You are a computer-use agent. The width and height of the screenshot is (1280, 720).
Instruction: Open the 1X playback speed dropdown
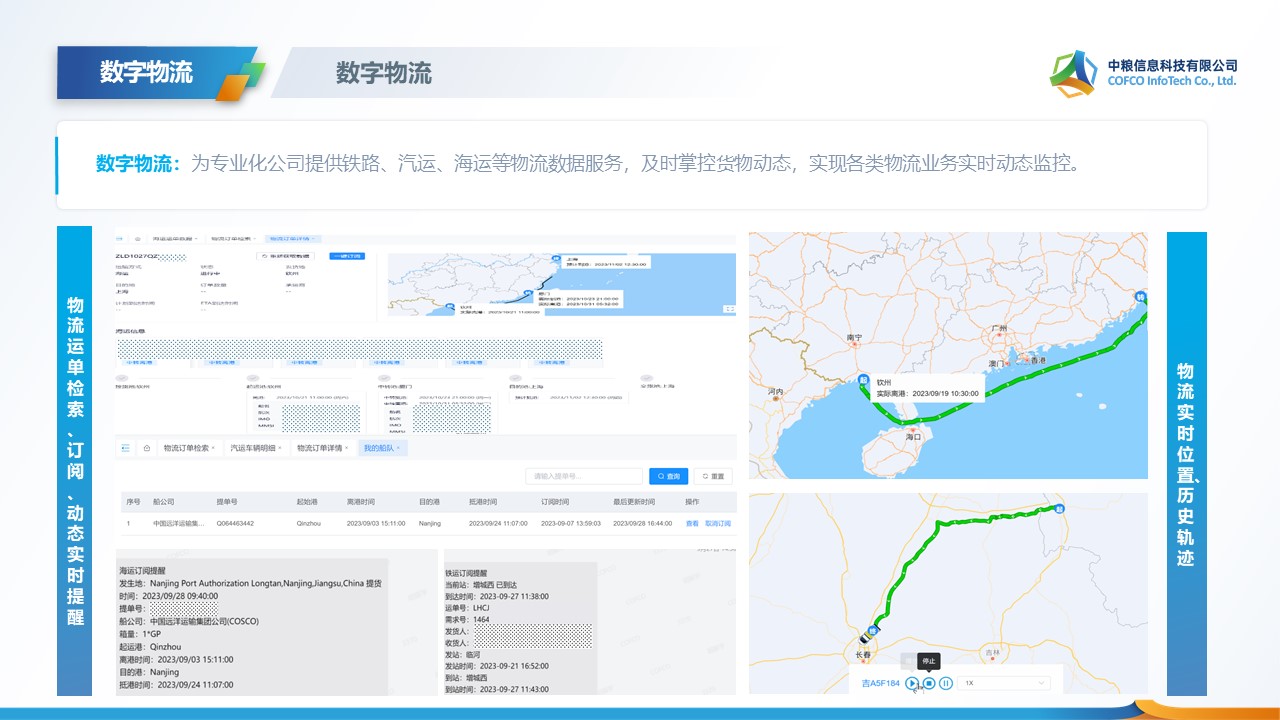coord(1003,683)
